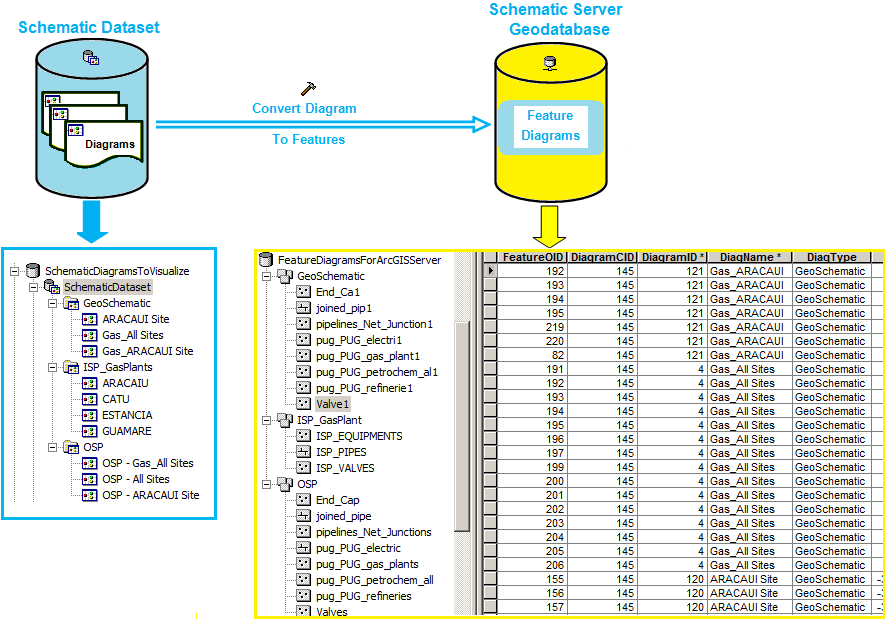Click the FeatureOID column header

coord(533,257)
